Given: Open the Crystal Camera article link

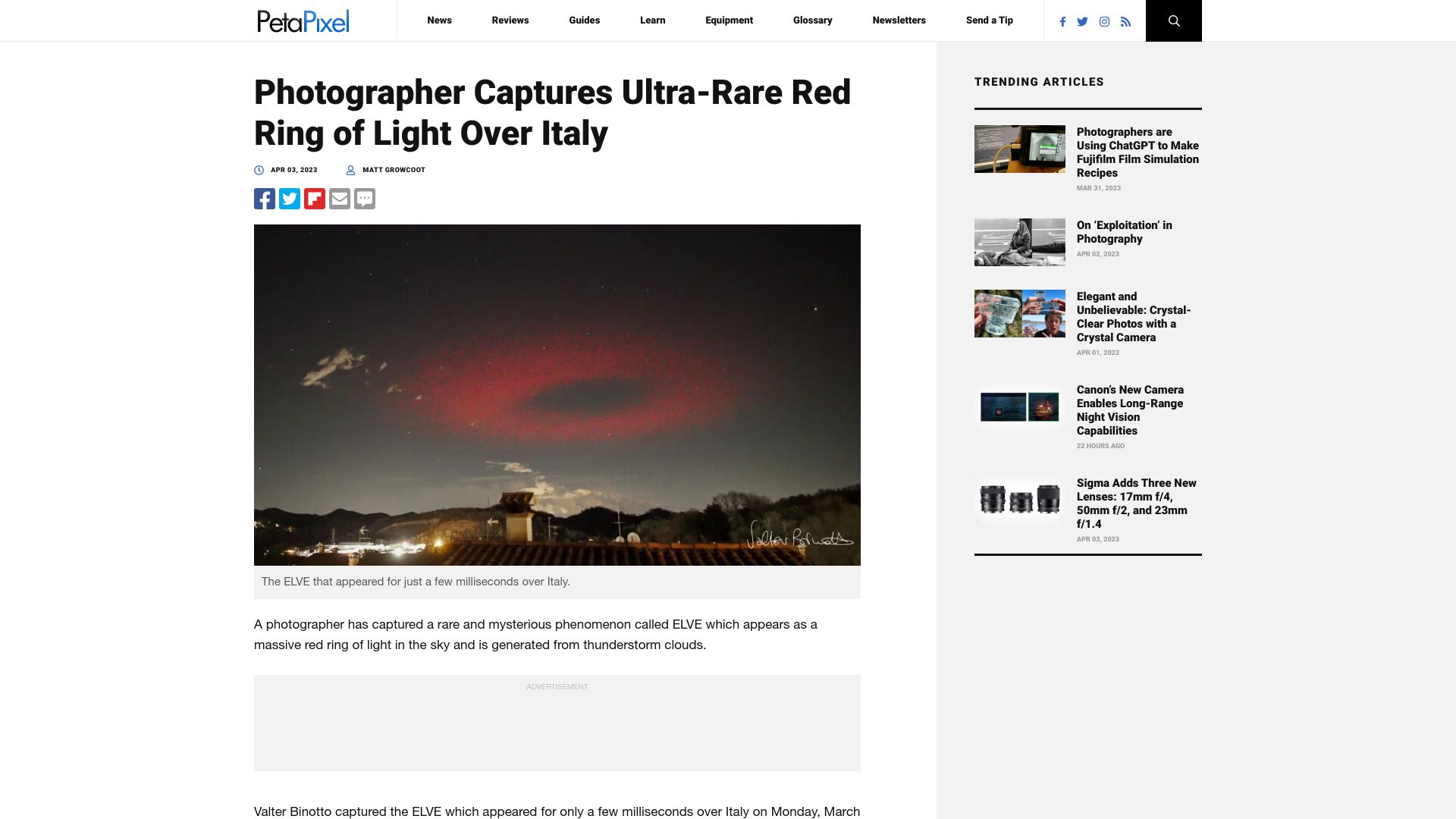Looking at the screenshot, I should (x=1134, y=317).
